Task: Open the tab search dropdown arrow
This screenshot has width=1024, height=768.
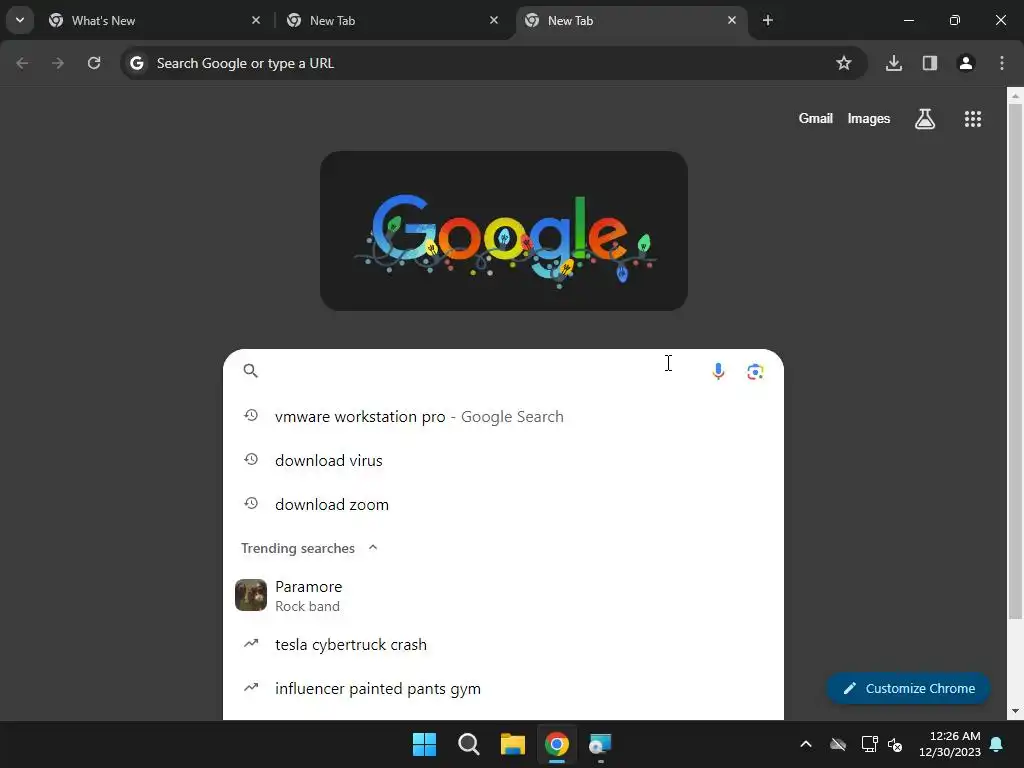Action: click(x=20, y=20)
